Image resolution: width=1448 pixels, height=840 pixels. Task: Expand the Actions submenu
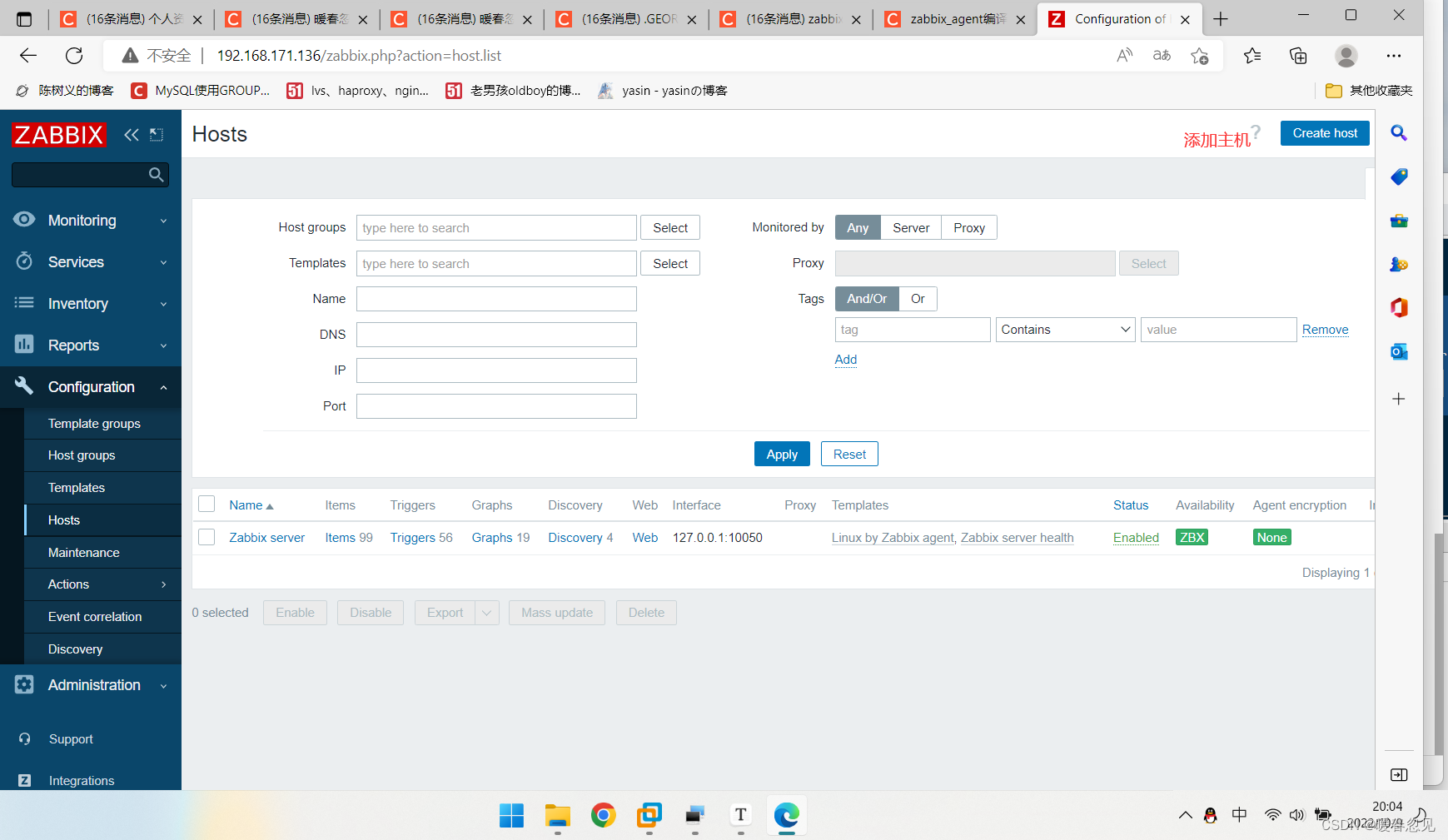(x=103, y=584)
